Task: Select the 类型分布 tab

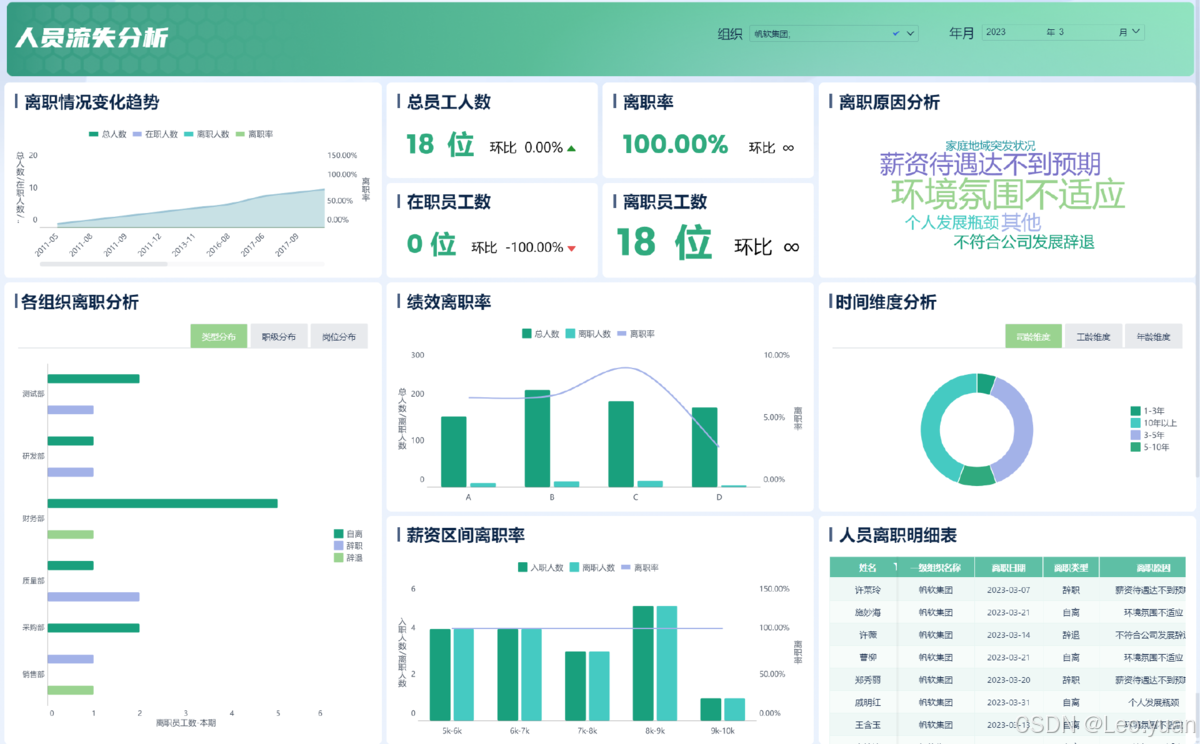Action: [219, 336]
